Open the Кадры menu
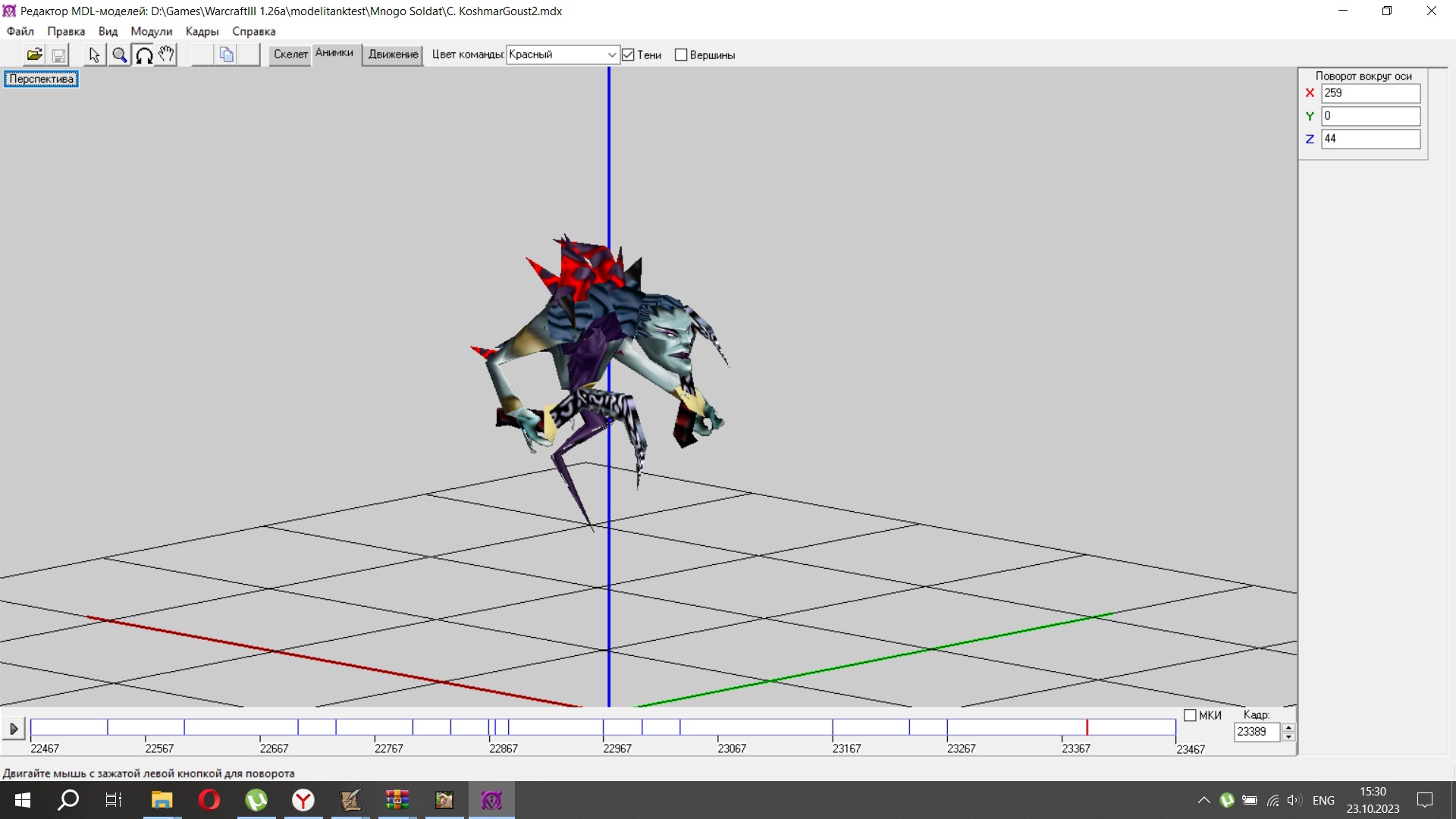1456x819 pixels. click(202, 31)
